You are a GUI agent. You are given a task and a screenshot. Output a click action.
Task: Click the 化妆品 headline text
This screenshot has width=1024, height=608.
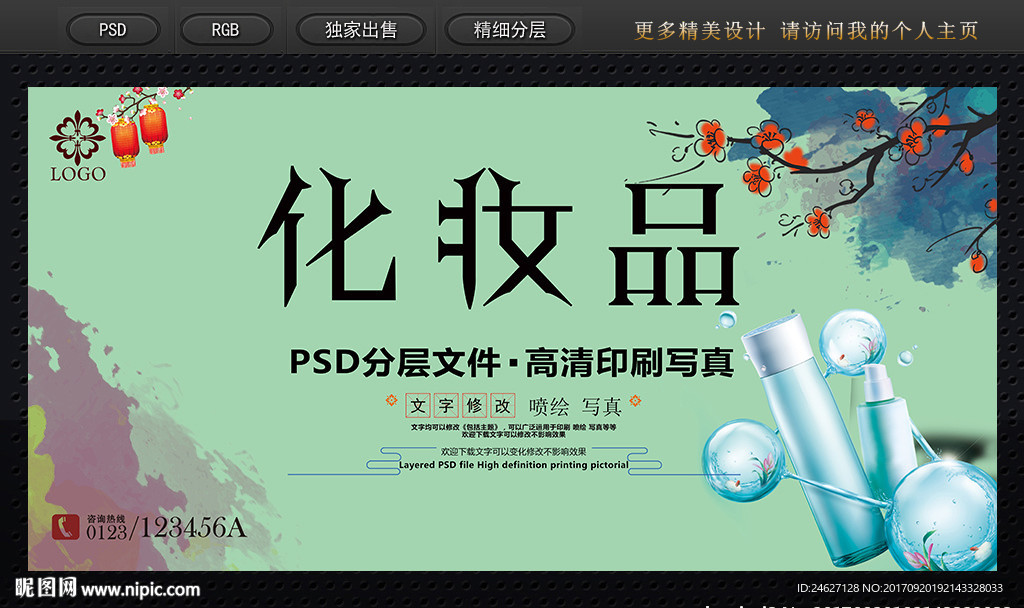498,237
